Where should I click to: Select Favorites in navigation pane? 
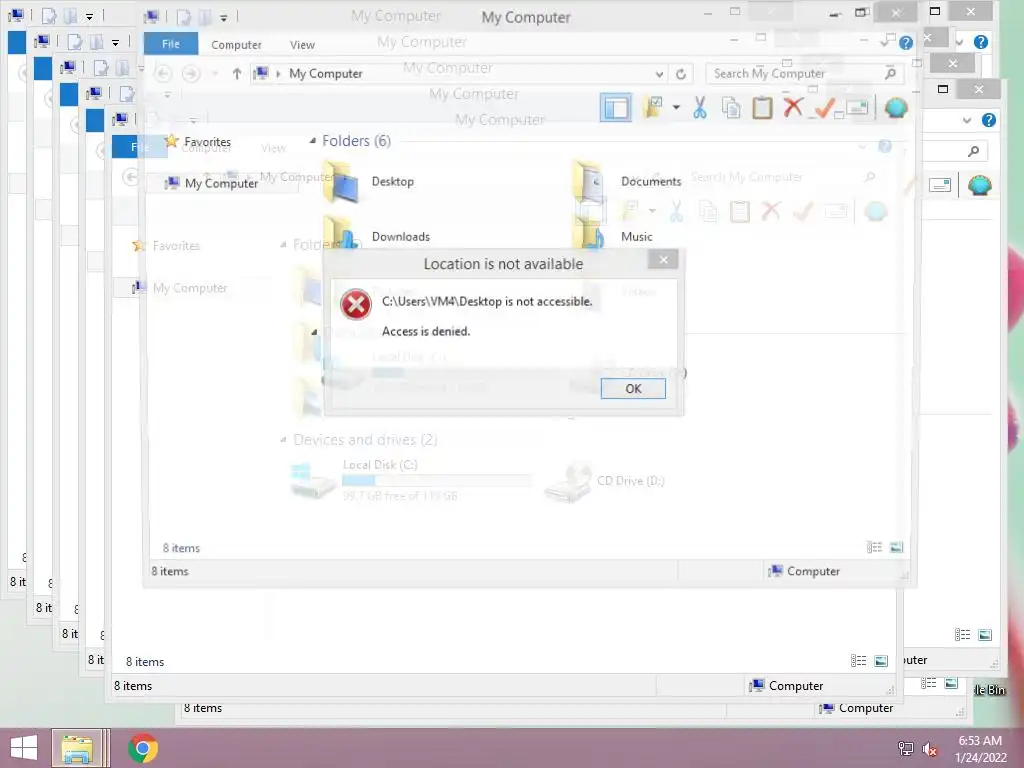207,142
